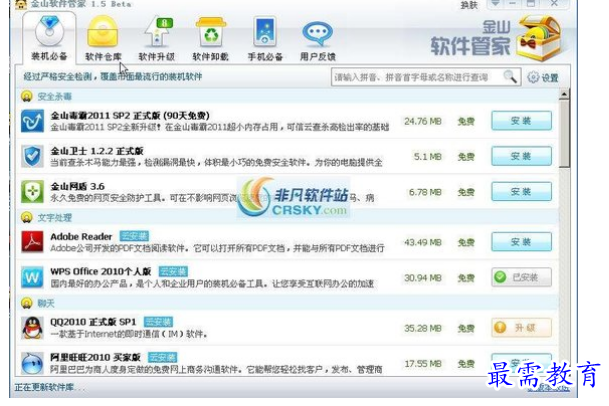The height and width of the screenshot is (406, 609).
Task: Click the 金山卫士 shield icon
Action: [32, 156]
